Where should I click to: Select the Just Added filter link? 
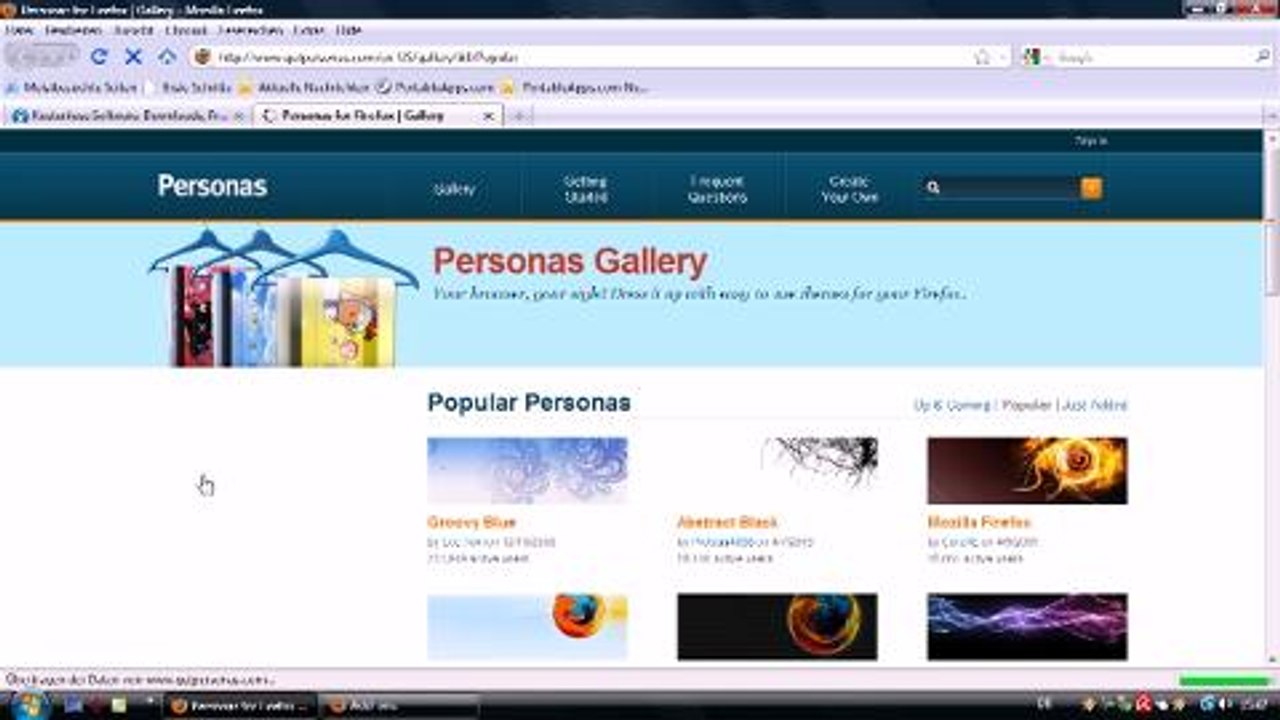click(x=1094, y=405)
